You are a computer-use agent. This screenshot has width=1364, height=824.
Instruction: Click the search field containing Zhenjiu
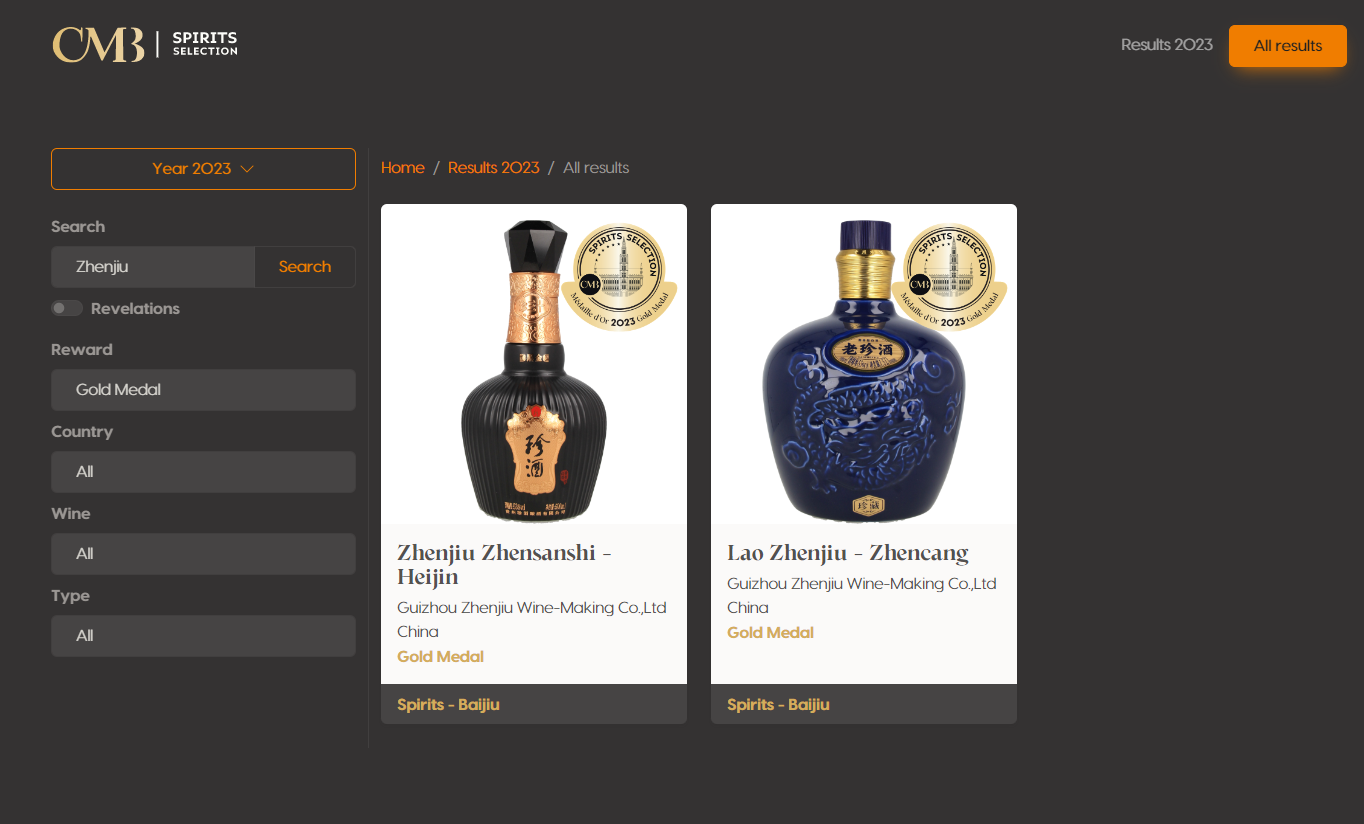click(153, 267)
